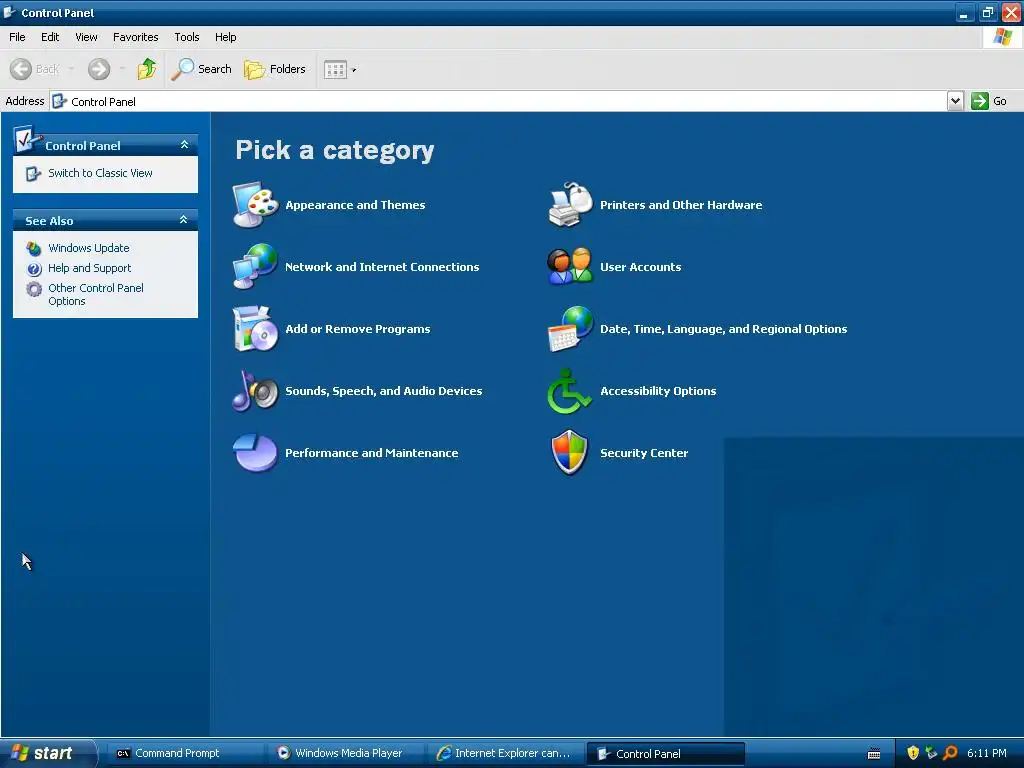Switch to Windows Media Player taskbar button
Image resolution: width=1024 pixels, height=768 pixels.
pos(345,753)
